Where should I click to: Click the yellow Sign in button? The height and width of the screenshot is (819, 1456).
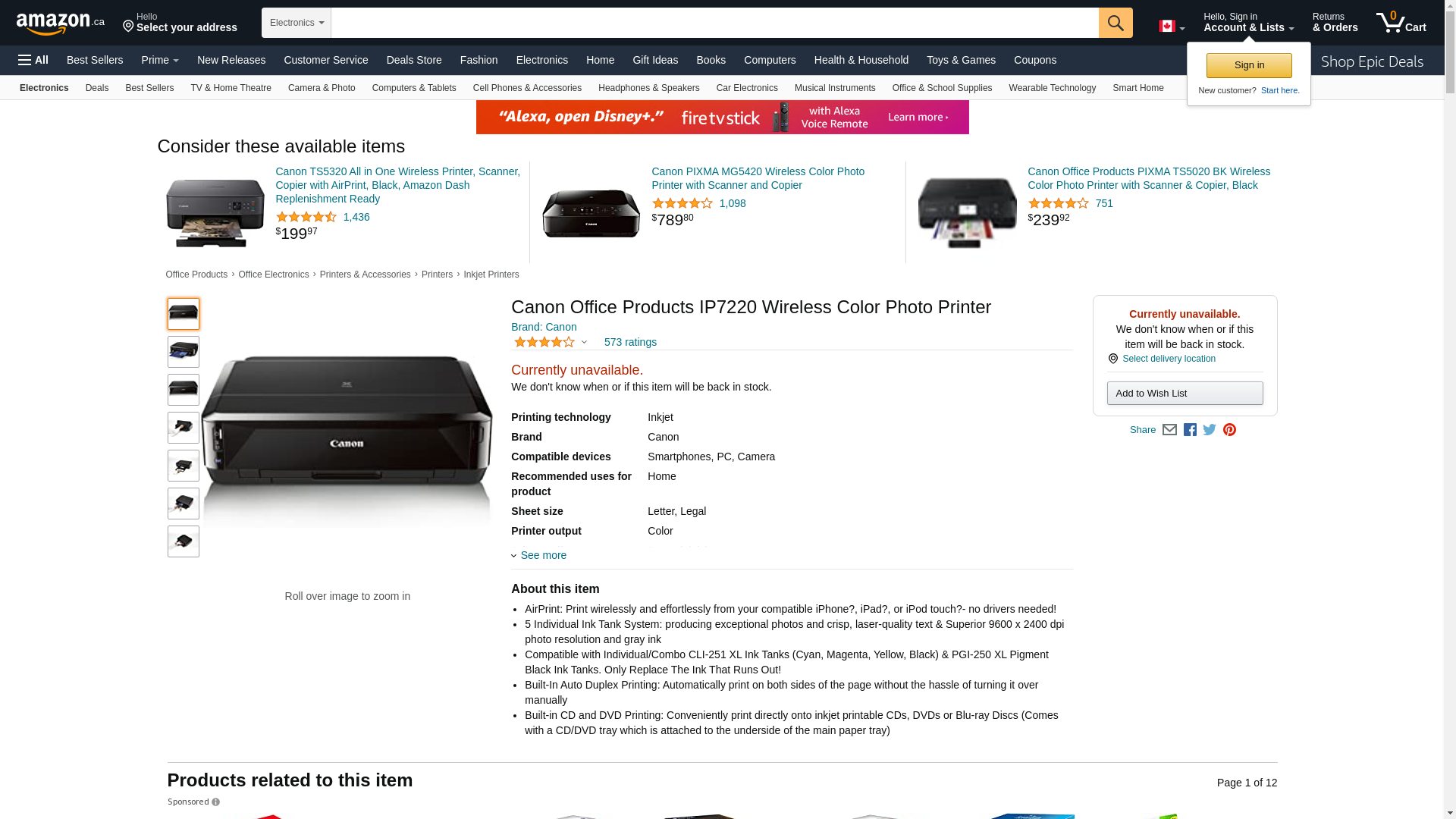[x=1249, y=65]
